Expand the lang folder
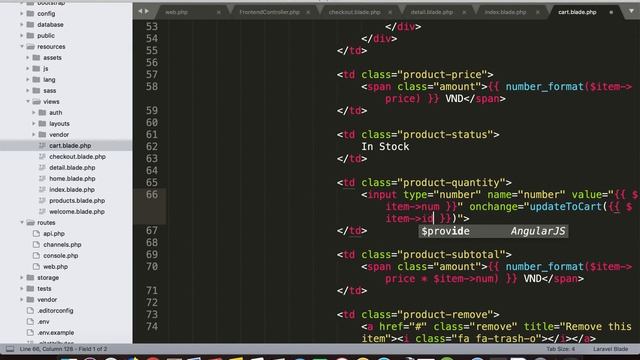This screenshot has height=360, width=640. coord(28,80)
